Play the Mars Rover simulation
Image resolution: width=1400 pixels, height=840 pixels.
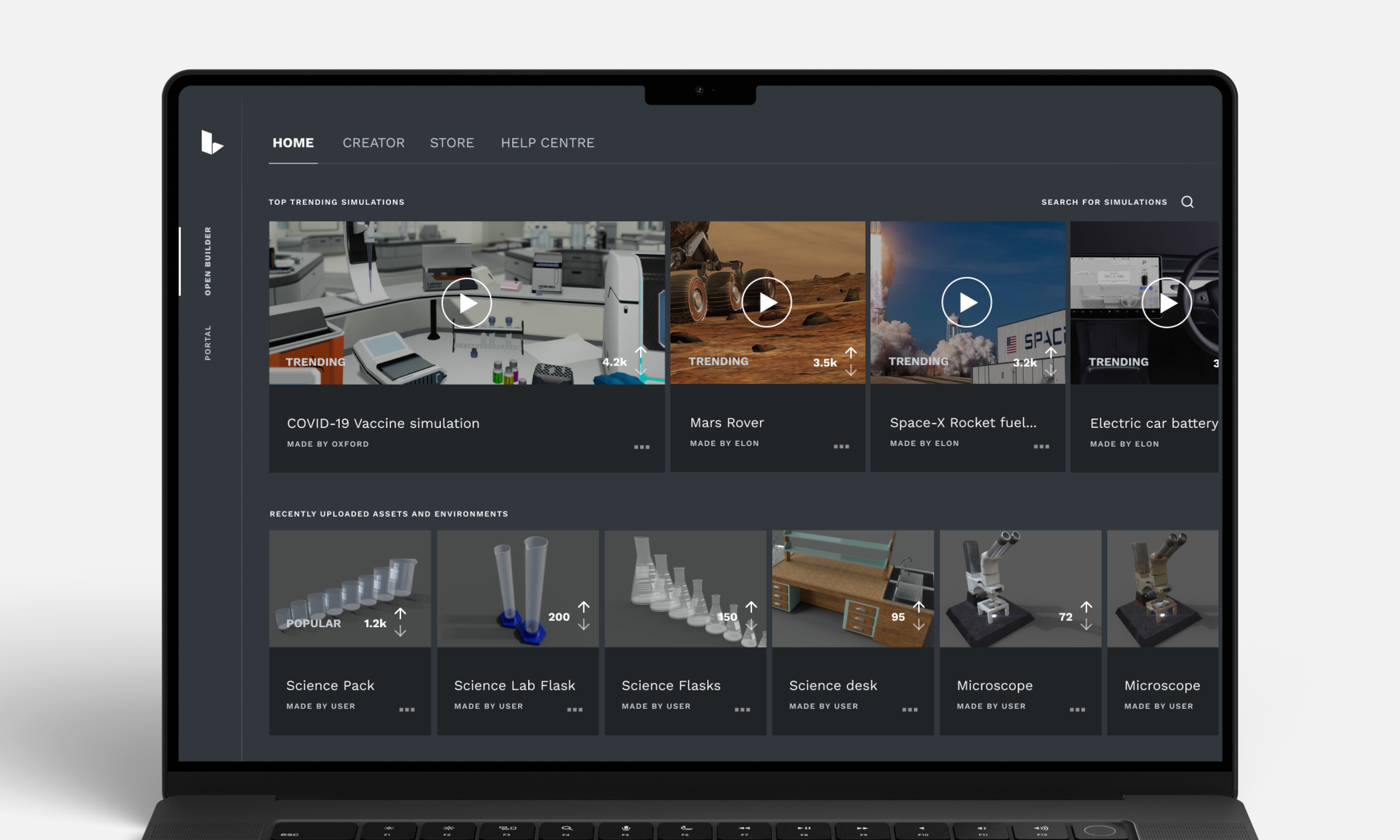click(x=767, y=302)
